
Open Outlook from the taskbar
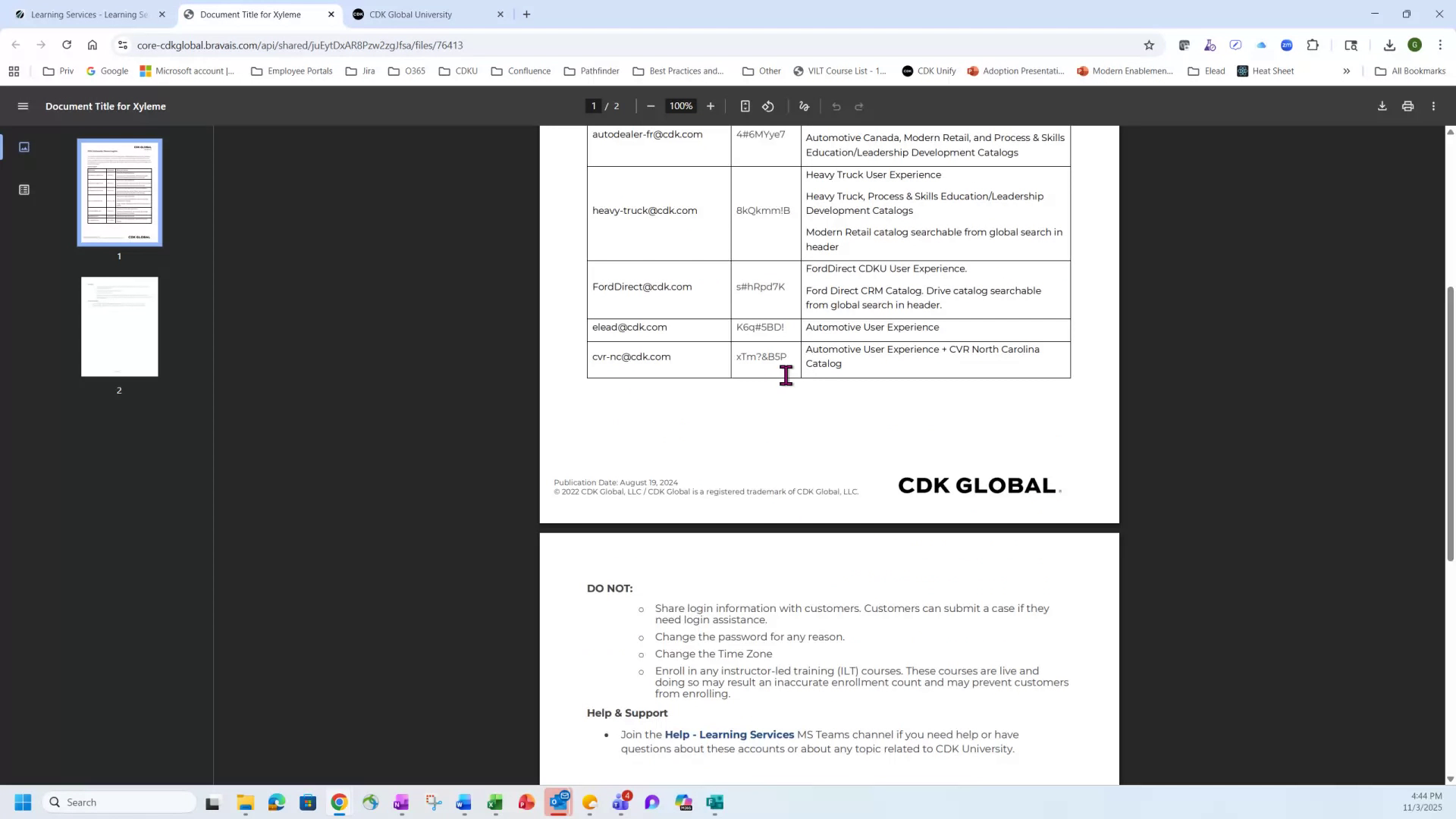559,802
